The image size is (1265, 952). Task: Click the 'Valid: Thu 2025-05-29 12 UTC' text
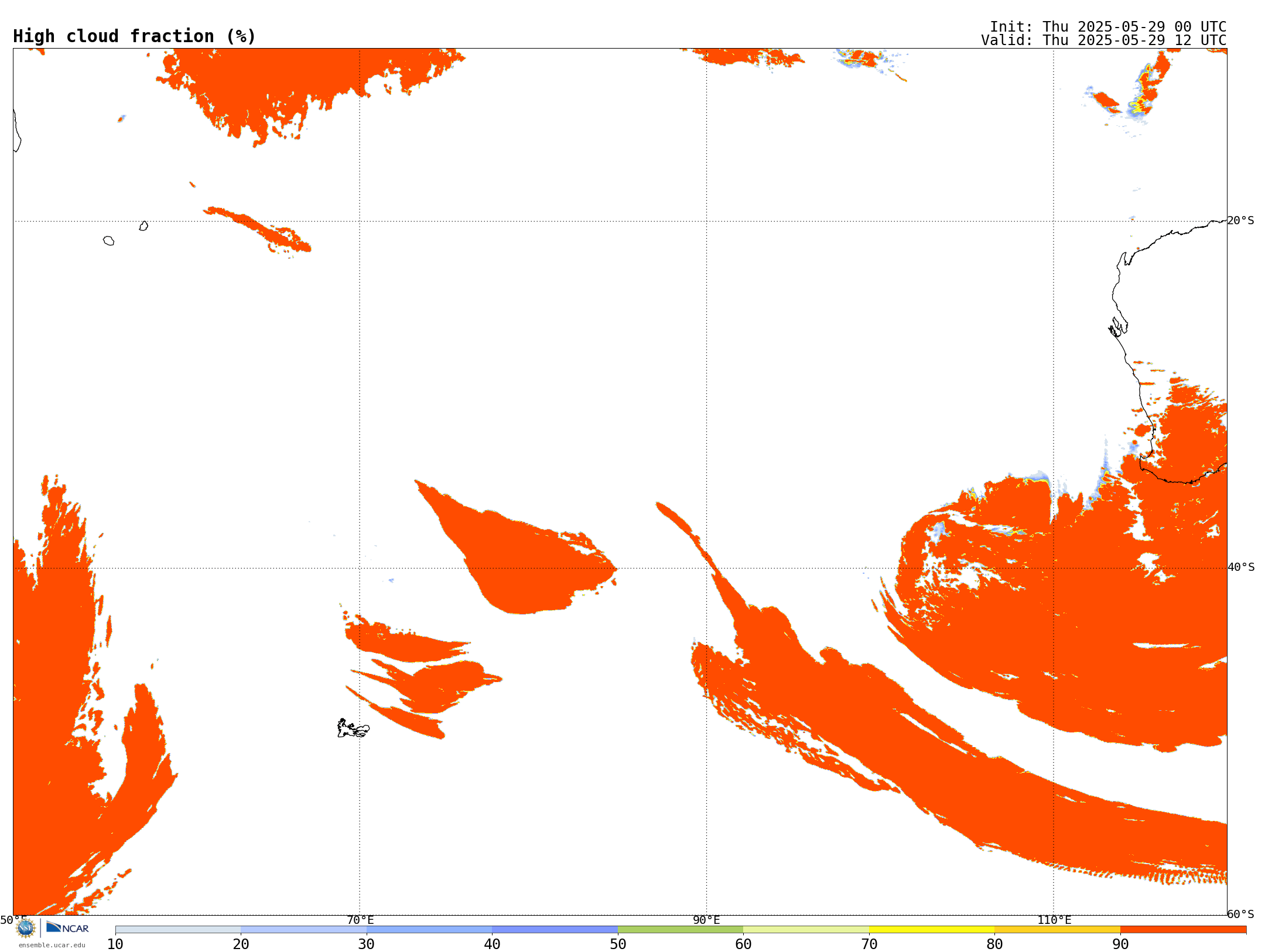coord(1104,40)
